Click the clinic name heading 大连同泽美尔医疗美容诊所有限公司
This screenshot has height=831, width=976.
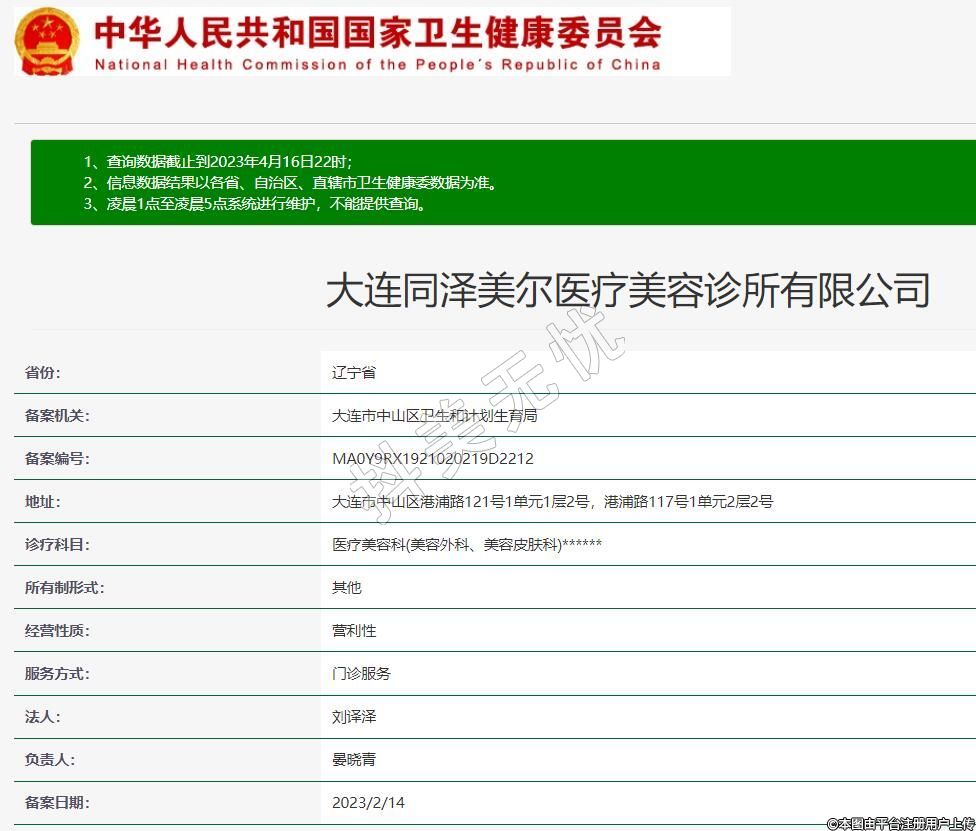[628, 290]
